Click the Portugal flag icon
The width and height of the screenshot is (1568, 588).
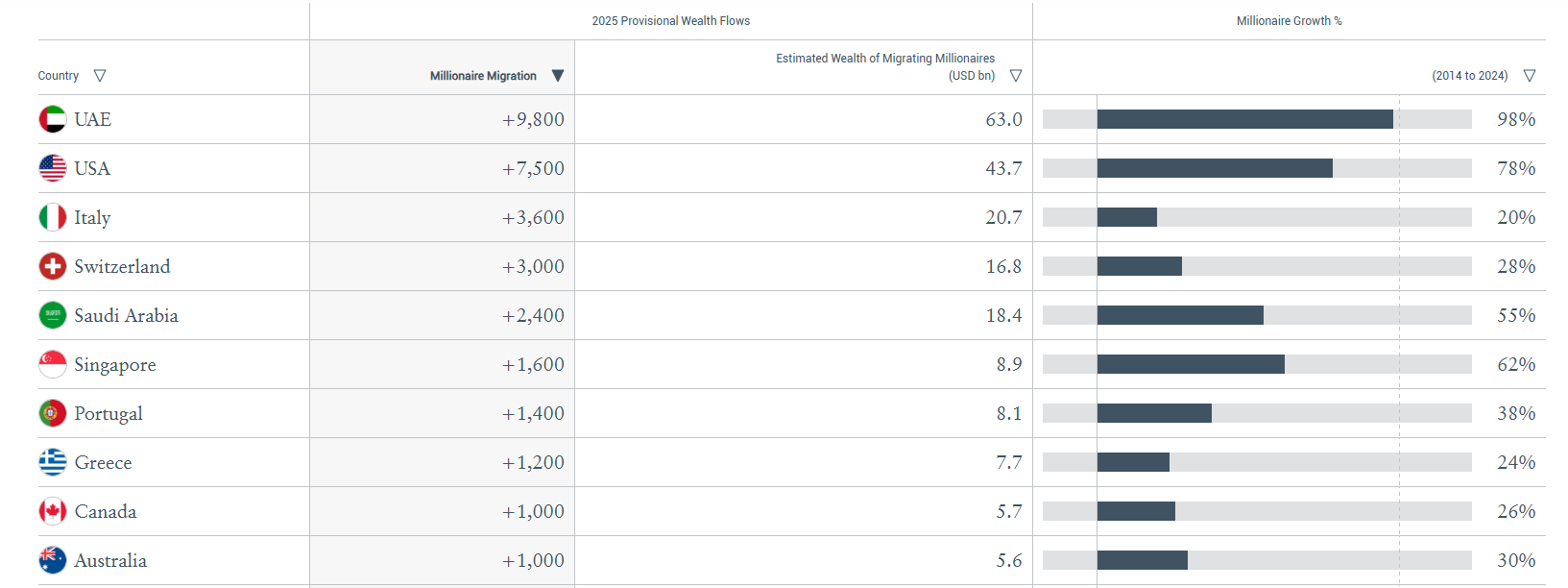[53, 413]
